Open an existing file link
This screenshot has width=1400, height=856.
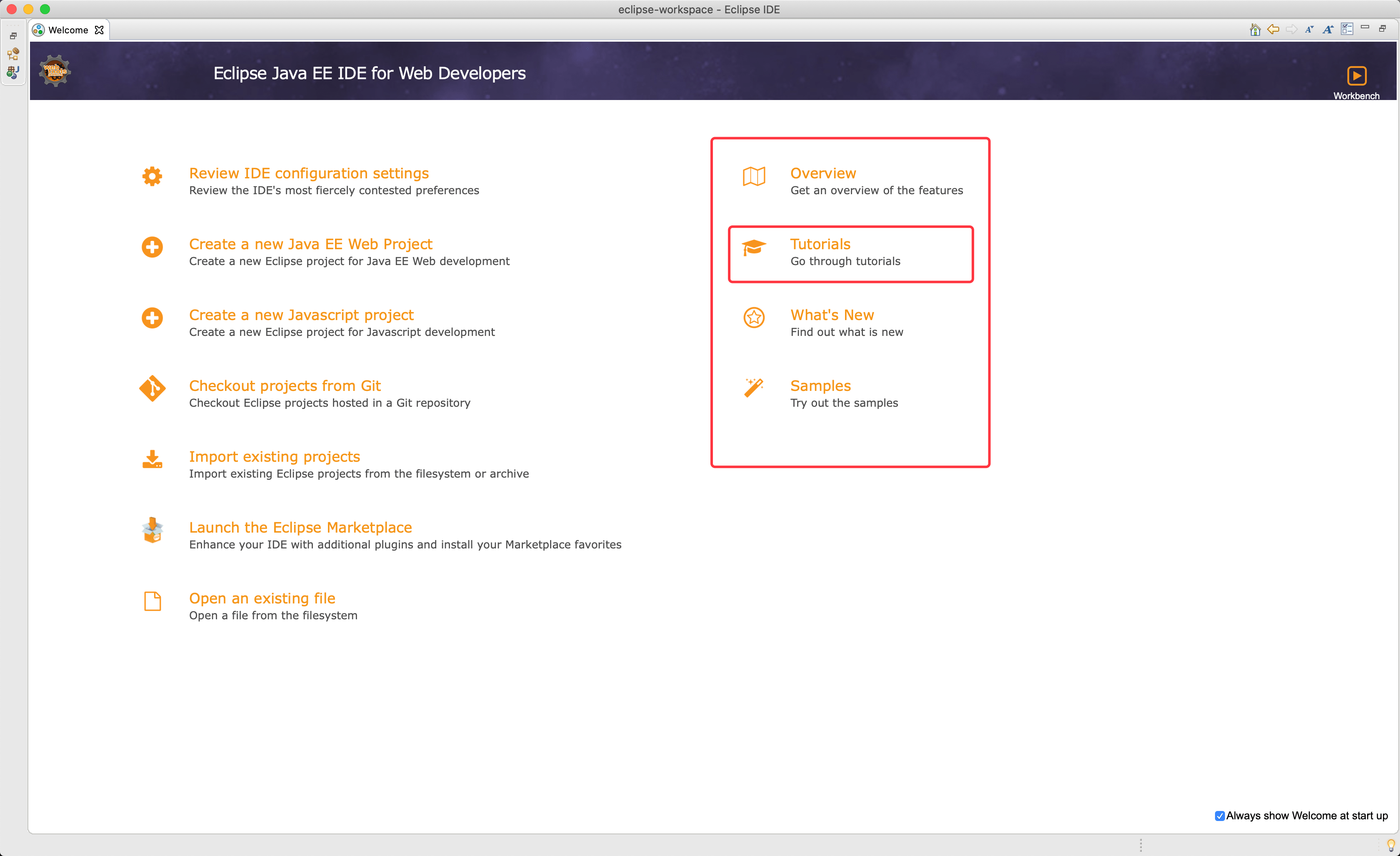point(262,598)
